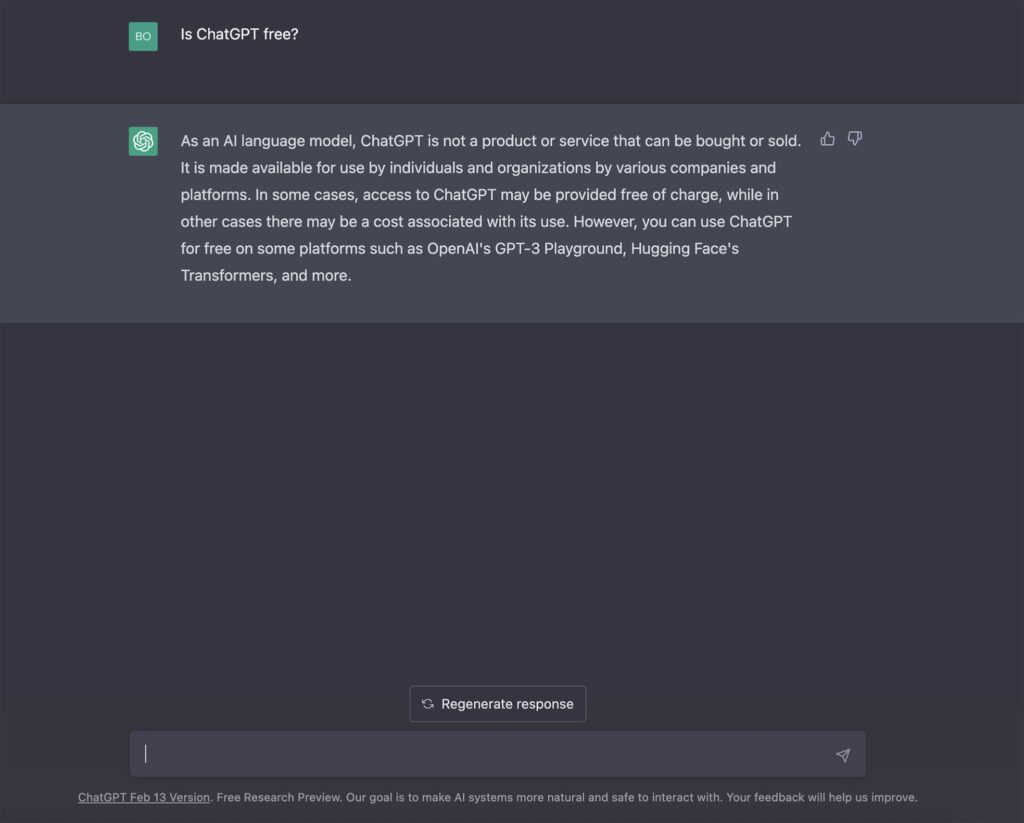This screenshot has width=1024, height=823.
Task: Open the ChatGPT Feb 13 Version link
Action: pos(144,798)
